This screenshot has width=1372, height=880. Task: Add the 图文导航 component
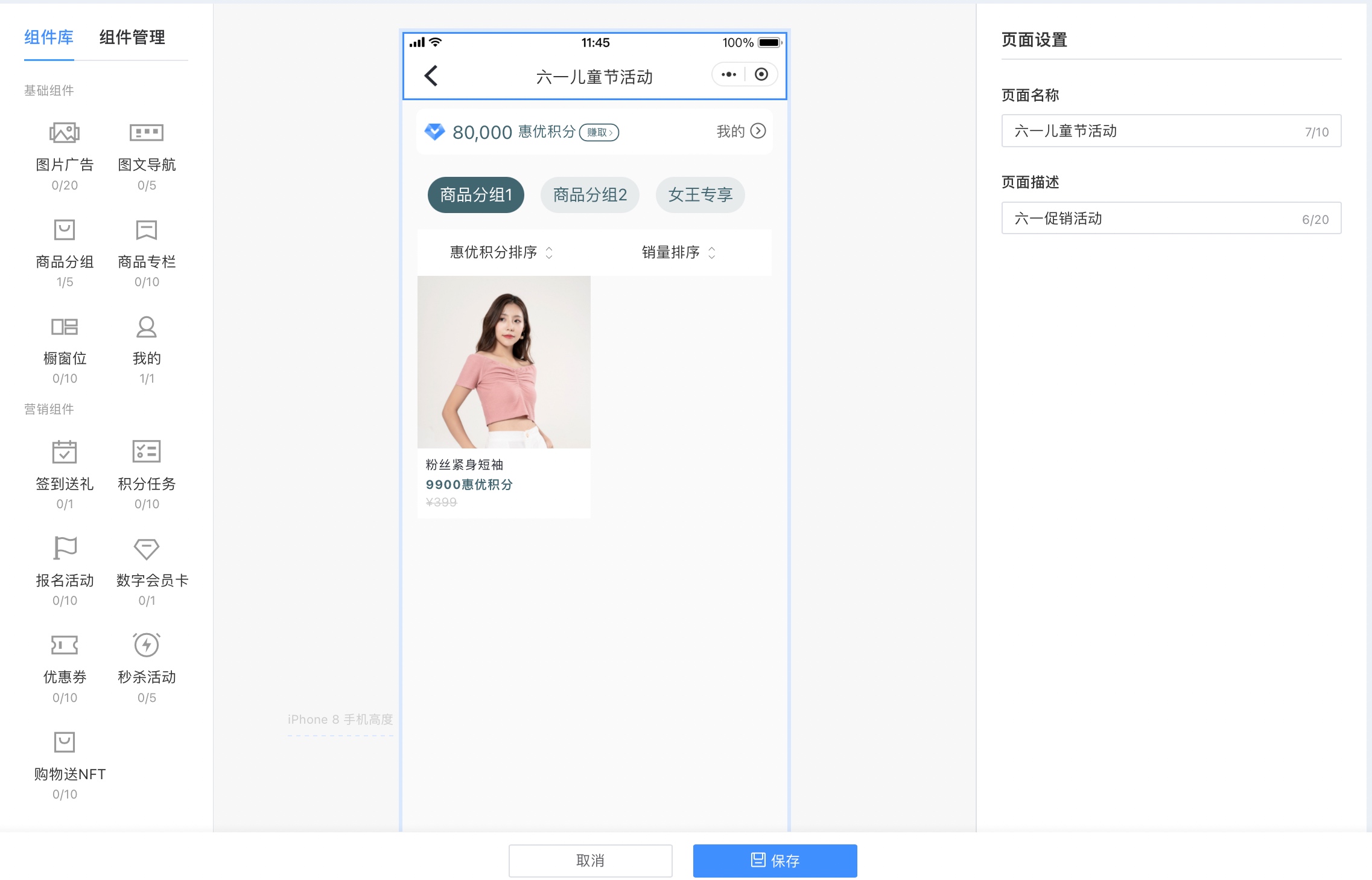(x=147, y=133)
